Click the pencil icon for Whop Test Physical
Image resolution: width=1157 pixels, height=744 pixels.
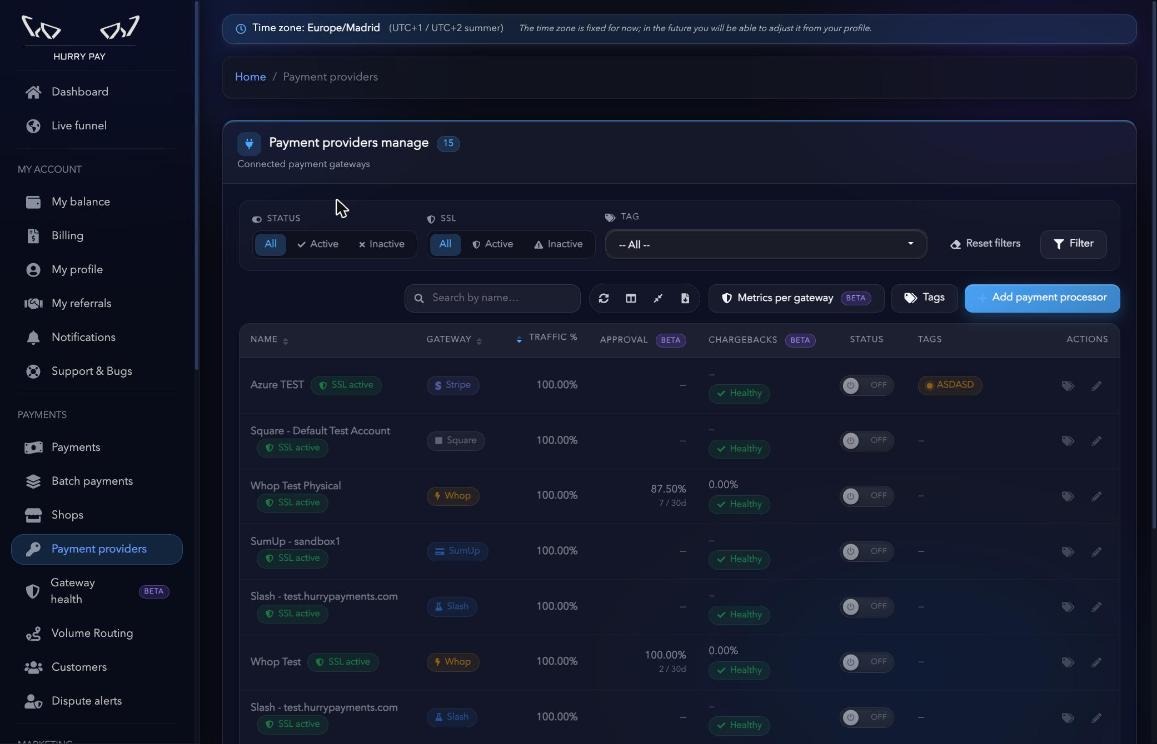click(1096, 496)
